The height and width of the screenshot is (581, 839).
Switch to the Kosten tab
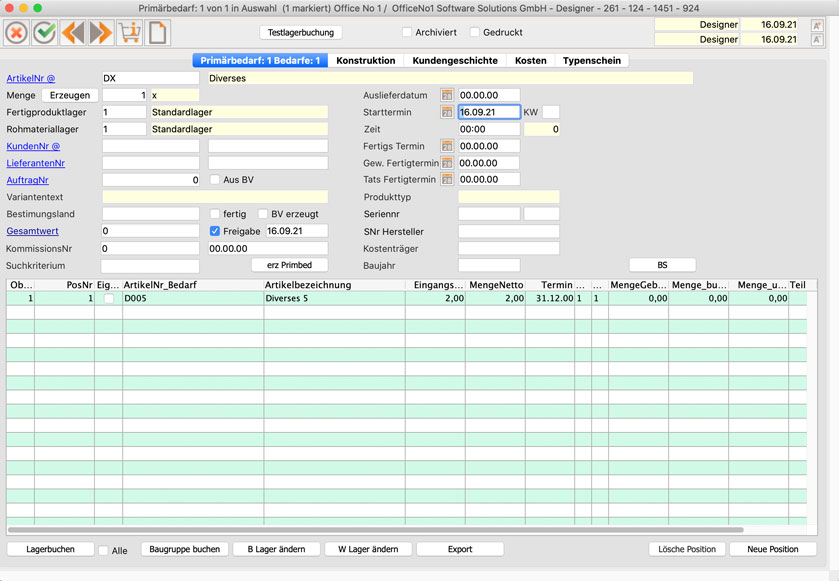point(530,60)
